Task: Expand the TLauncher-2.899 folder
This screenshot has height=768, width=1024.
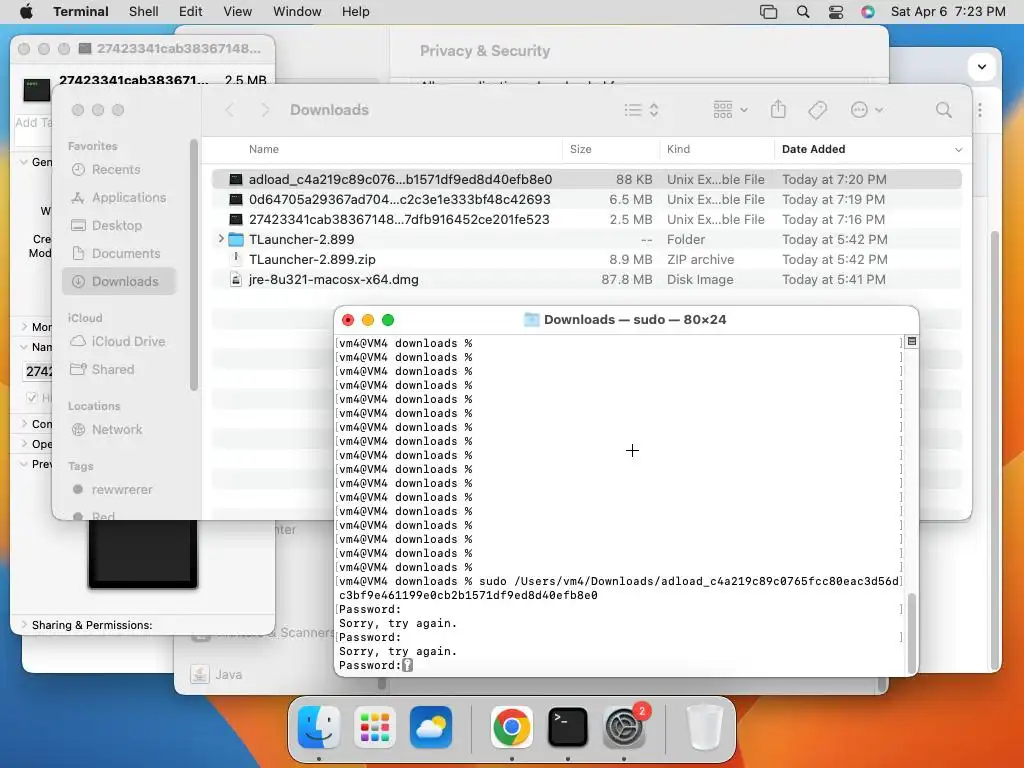Action: pyautogui.click(x=221, y=239)
